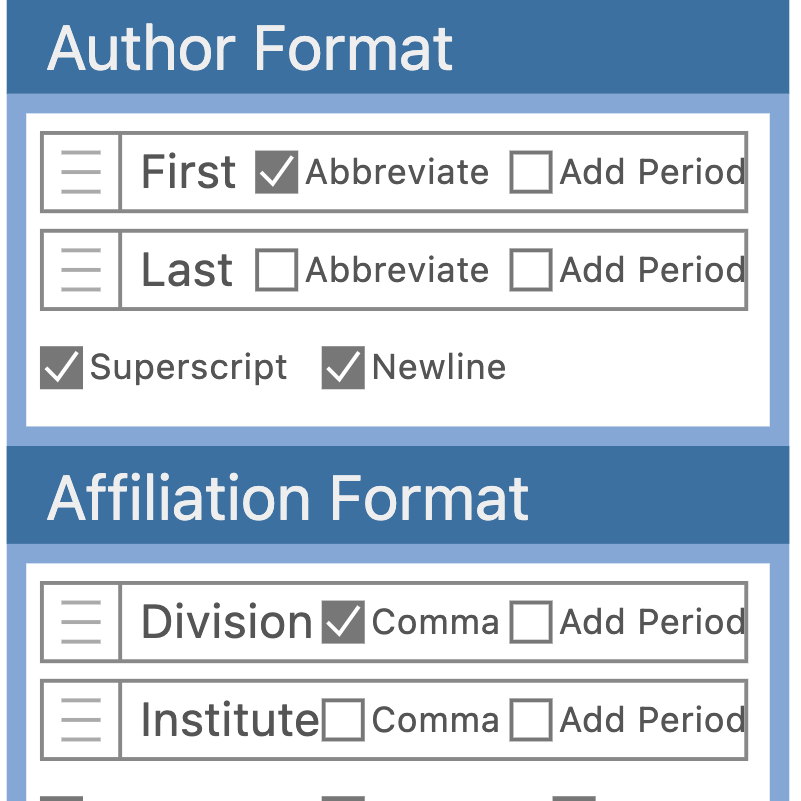This screenshot has height=801, width=801.
Task: Uncheck Abbreviate for the First name
Action: click(274, 171)
